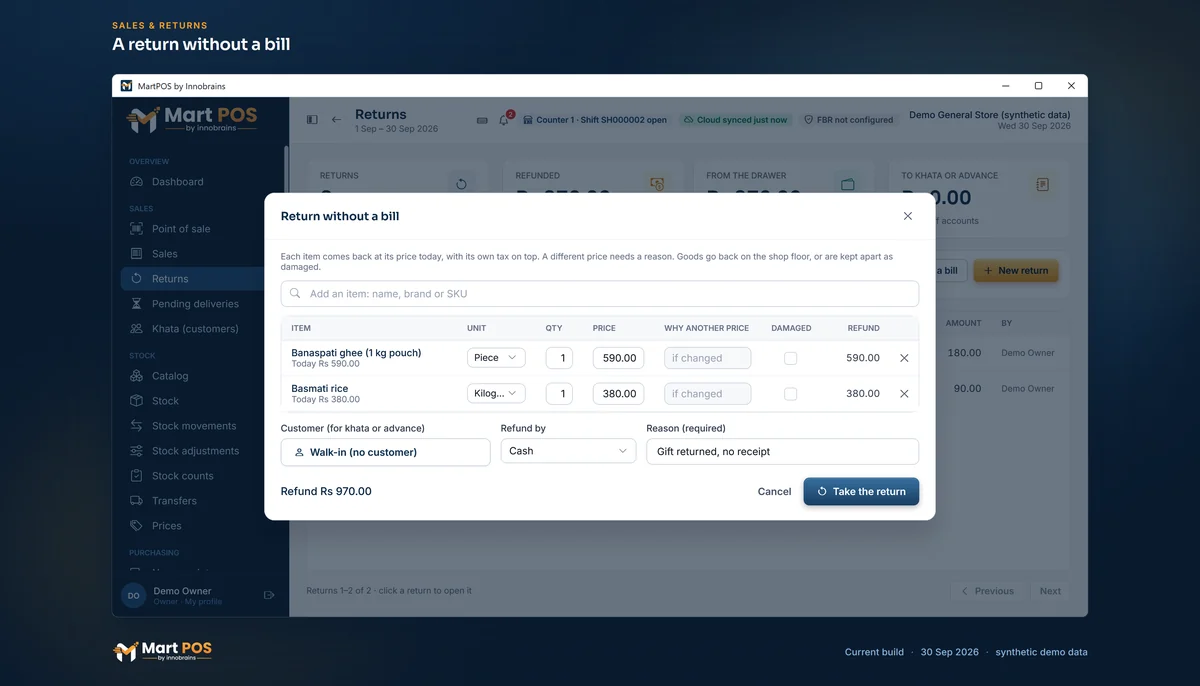Click the Prices tag icon
Image resolution: width=1200 pixels, height=686 pixels.
pyautogui.click(x=136, y=526)
